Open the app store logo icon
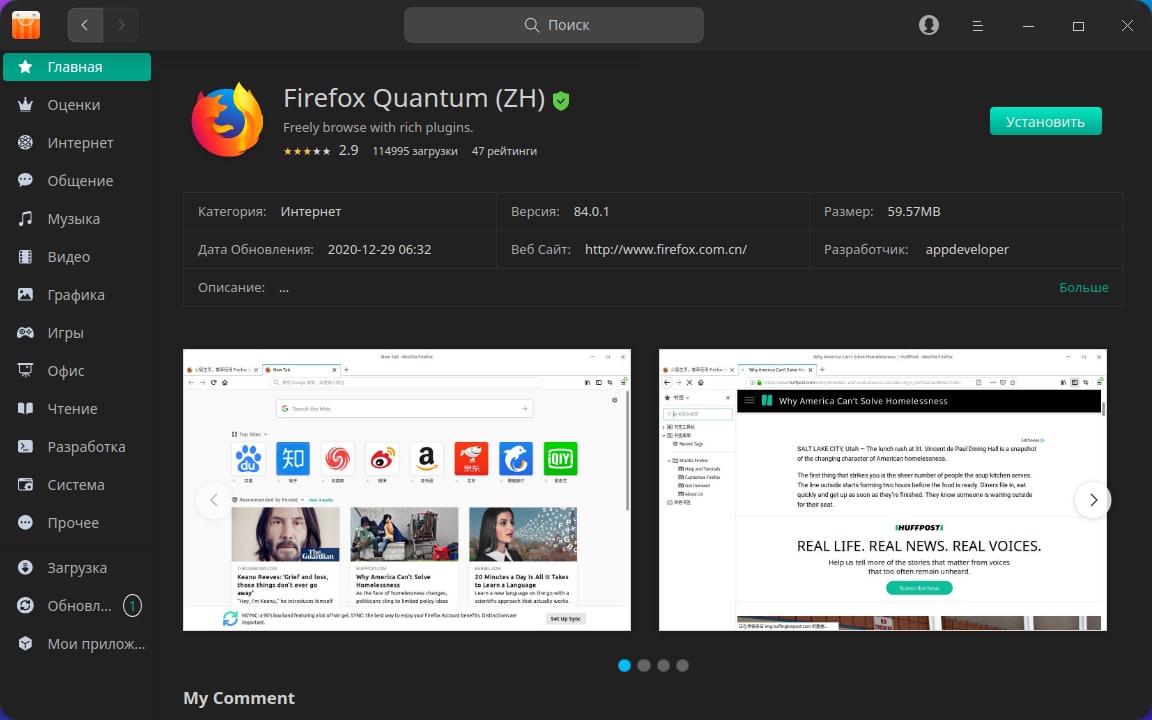The image size is (1152, 720). point(26,25)
